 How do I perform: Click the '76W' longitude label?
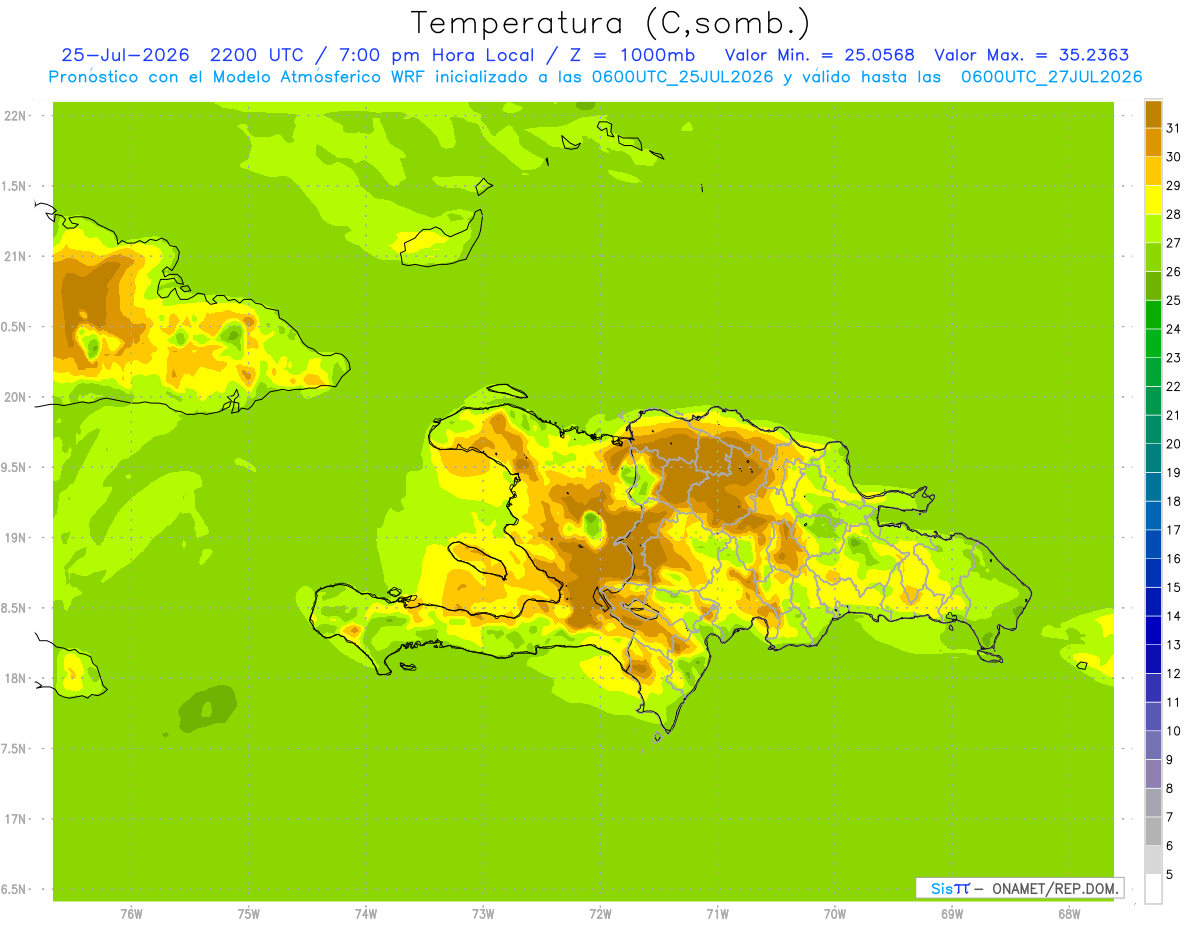pos(131,914)
